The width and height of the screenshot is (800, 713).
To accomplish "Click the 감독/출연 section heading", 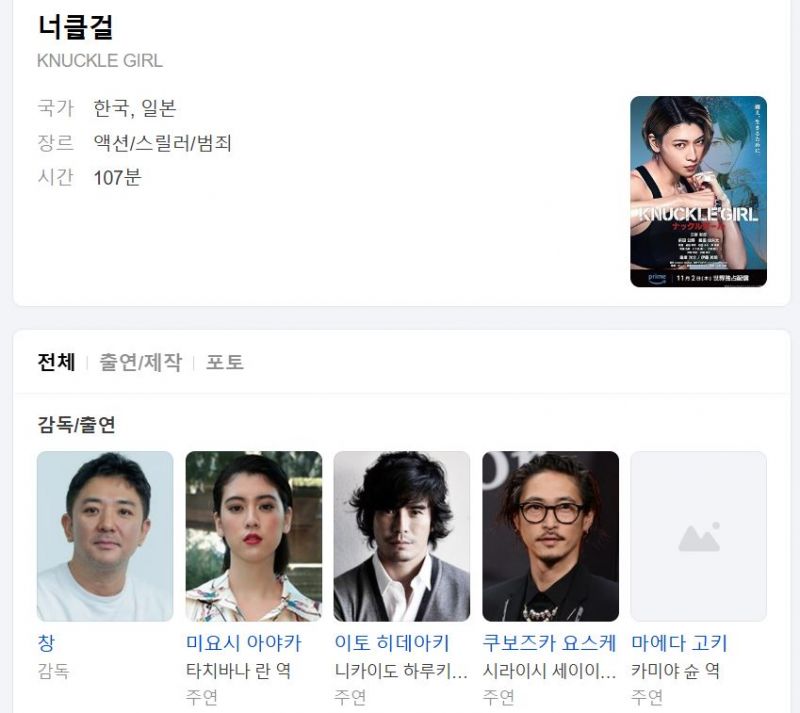I will click(77, 425).
